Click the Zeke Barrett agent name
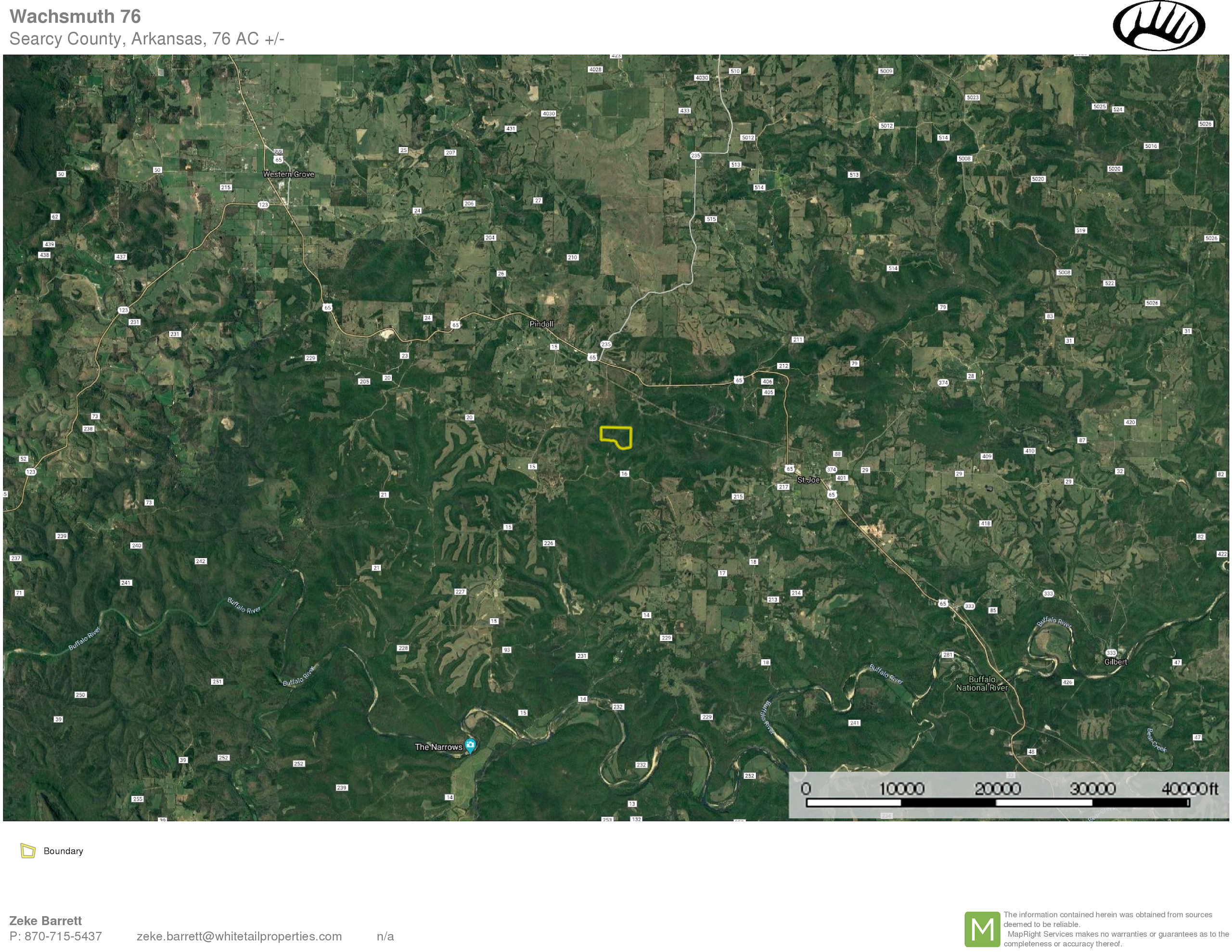Viewport: 1232px width, 952px height. 46,920
